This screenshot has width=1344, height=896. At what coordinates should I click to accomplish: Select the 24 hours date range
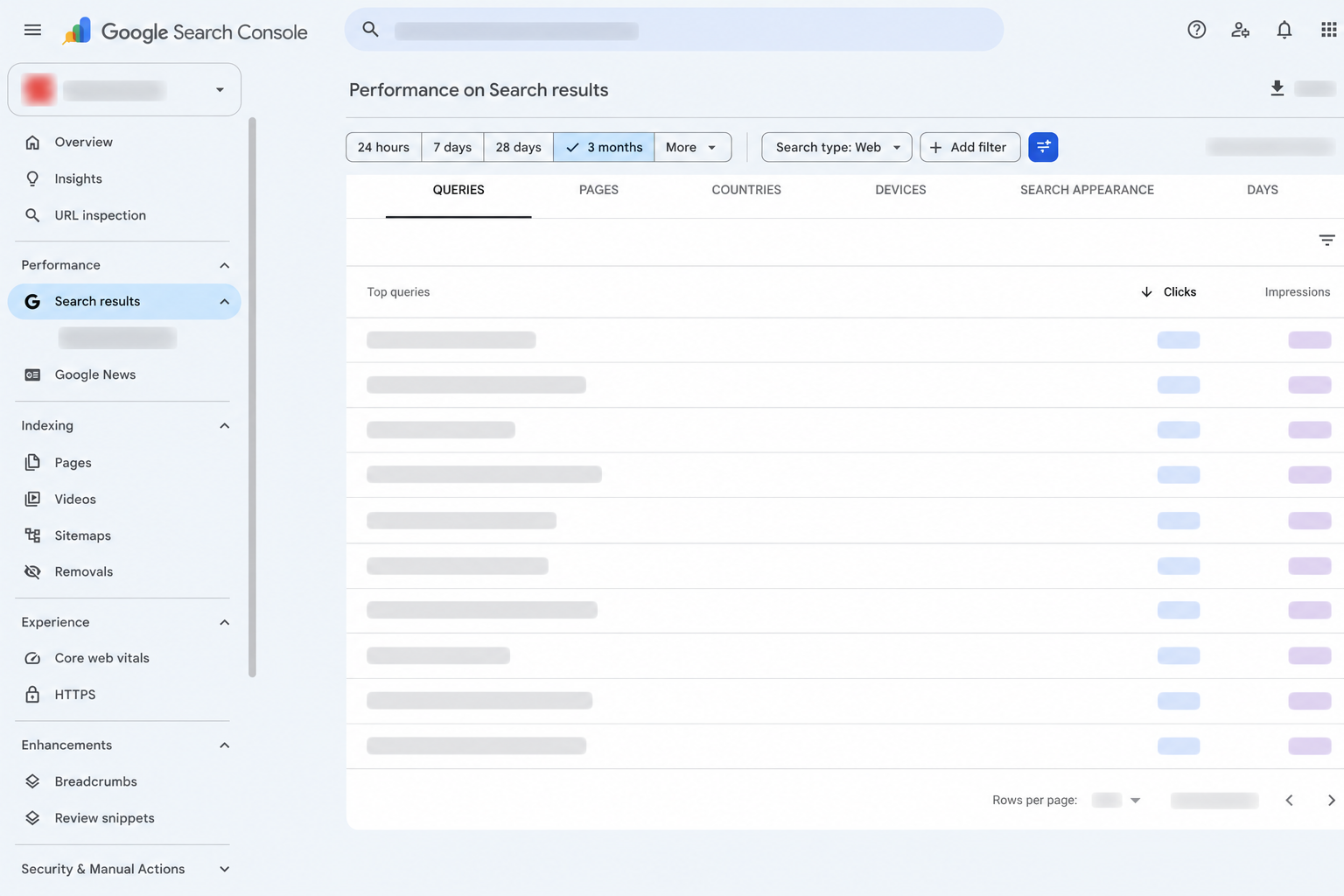[x=383, y=147]
